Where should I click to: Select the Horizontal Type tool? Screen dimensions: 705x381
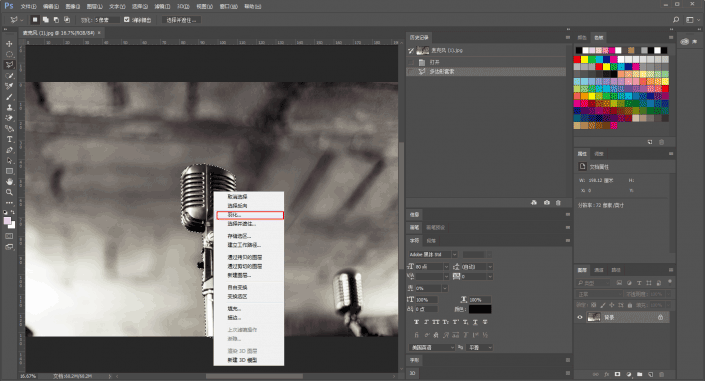[x=9, y=139]
